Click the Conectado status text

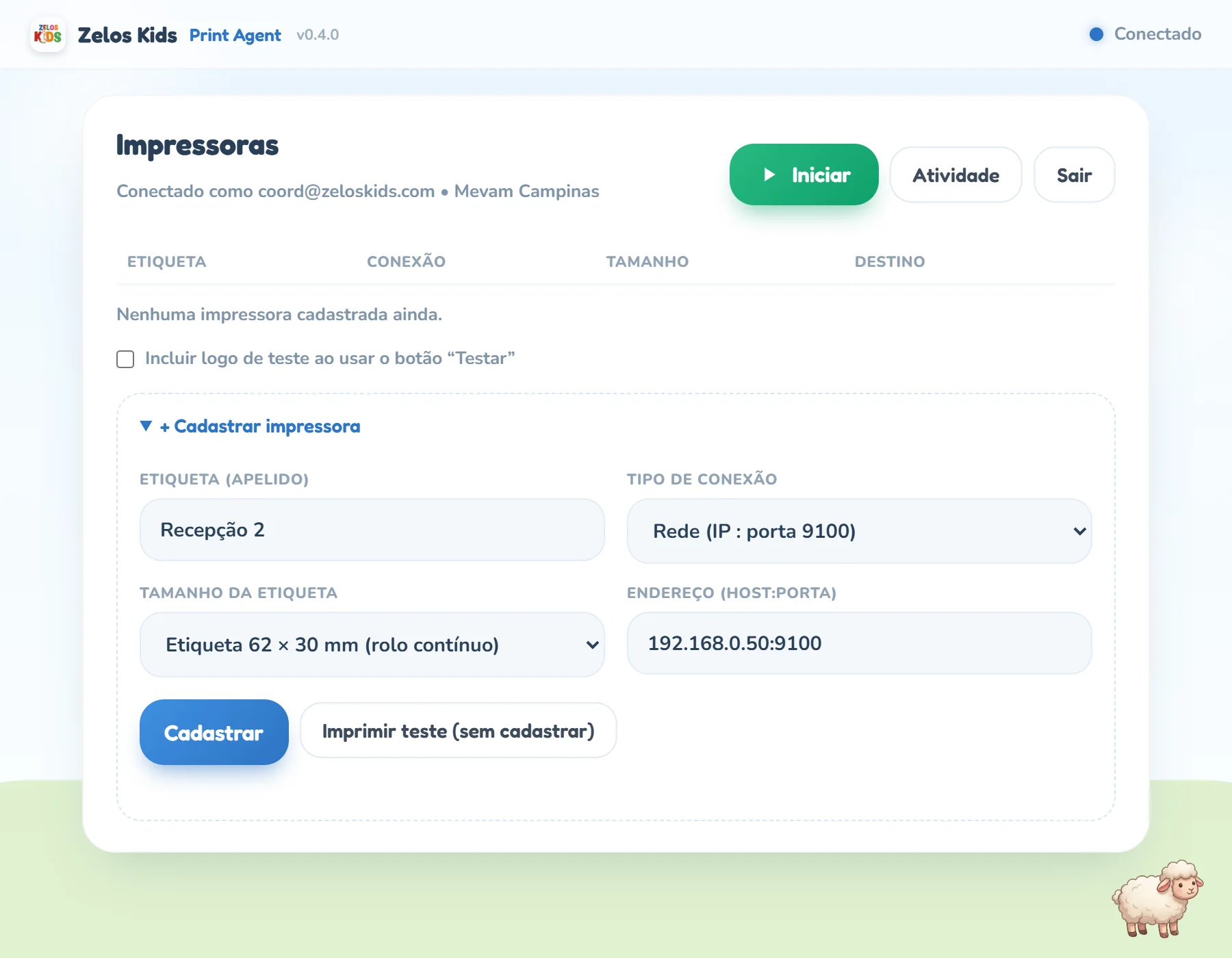(x=1157, y=34)
